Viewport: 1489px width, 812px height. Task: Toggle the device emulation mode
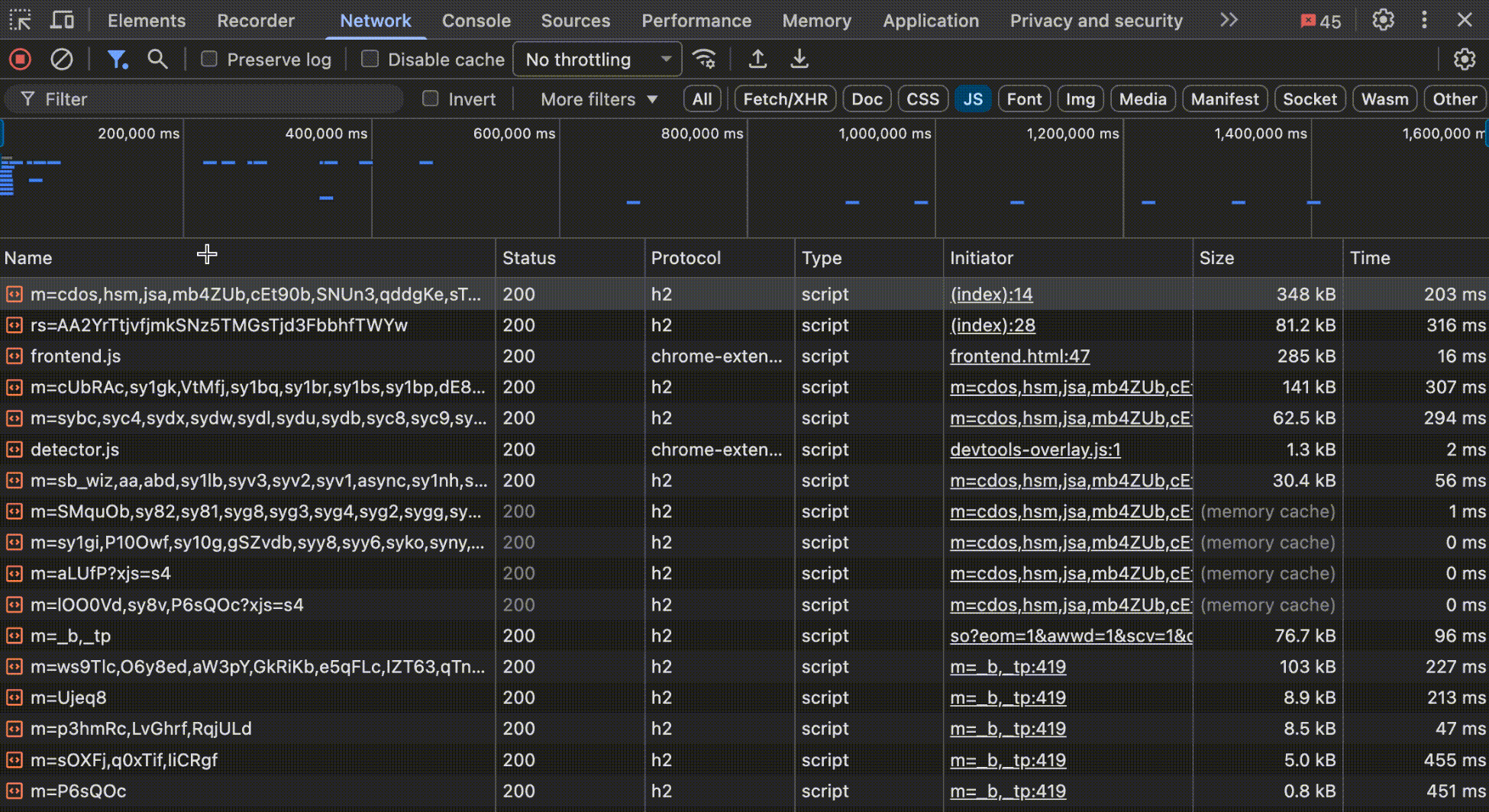click(62, 20)
